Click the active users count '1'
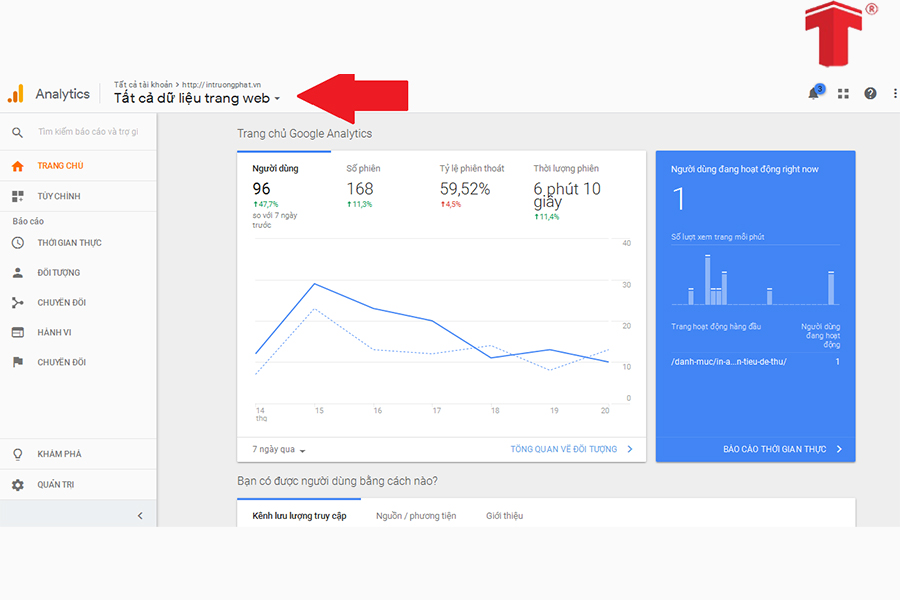The height and width of the screenshot is (600, 900). [x=678, y=199]
